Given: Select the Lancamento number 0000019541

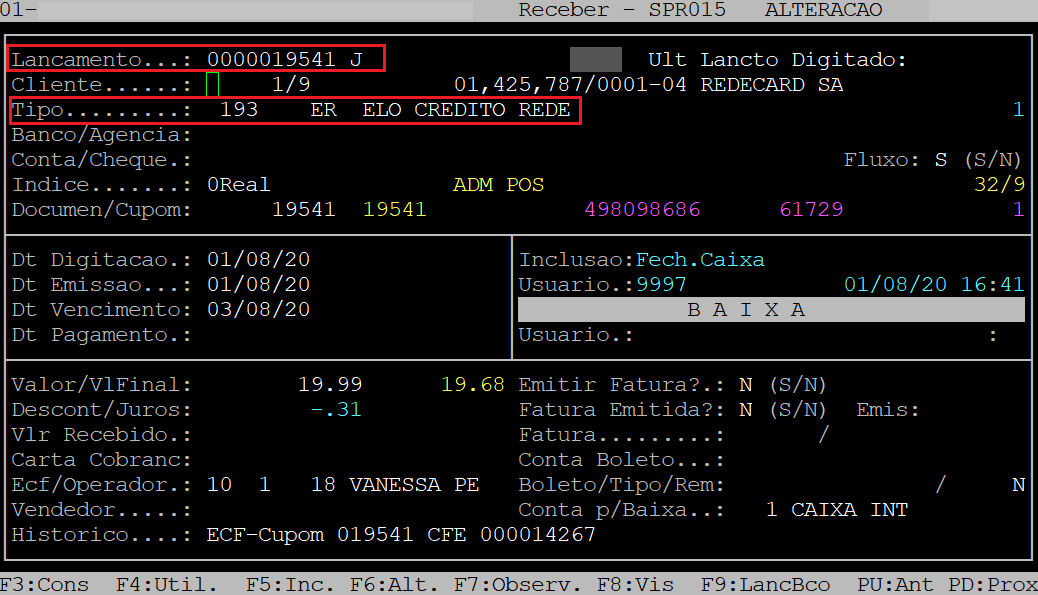Looking at the screenshot, I should pos(271,59).
